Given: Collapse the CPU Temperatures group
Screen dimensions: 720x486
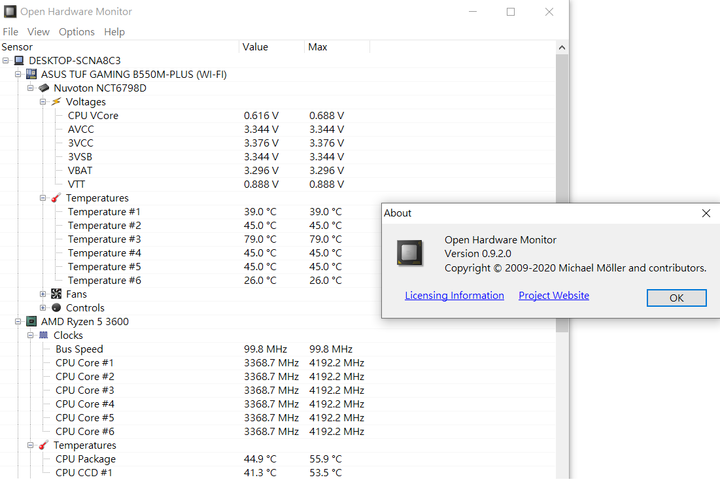Looking at the screenshot, I should point(30,445).
